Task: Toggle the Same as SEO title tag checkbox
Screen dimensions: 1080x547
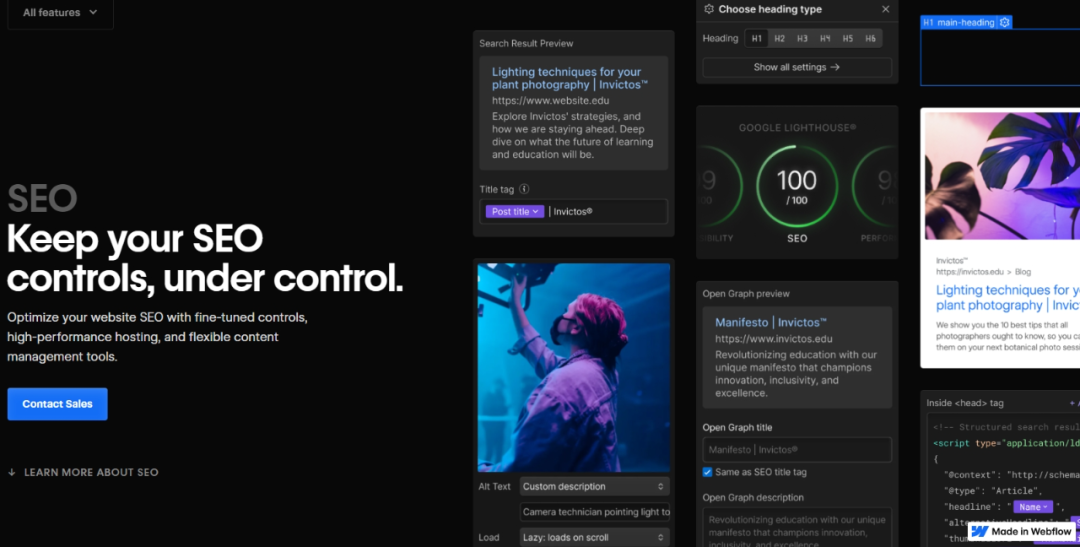Action: [707, 472]
